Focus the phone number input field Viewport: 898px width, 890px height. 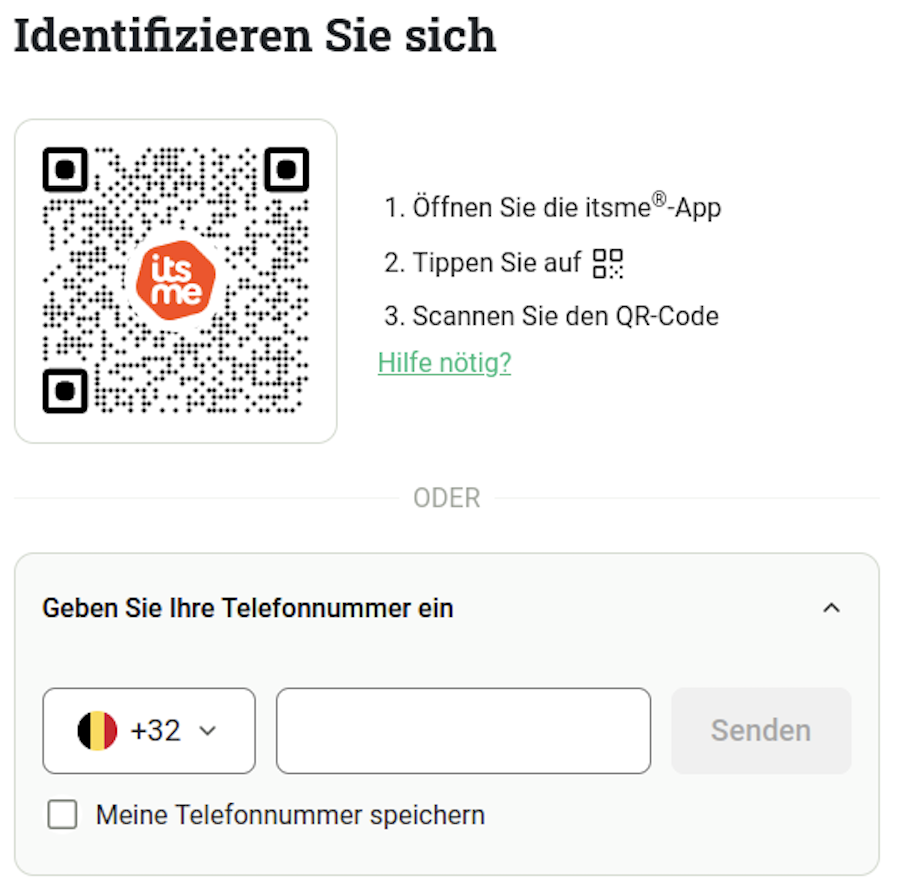pyautogui.click(x=463, y=731)
